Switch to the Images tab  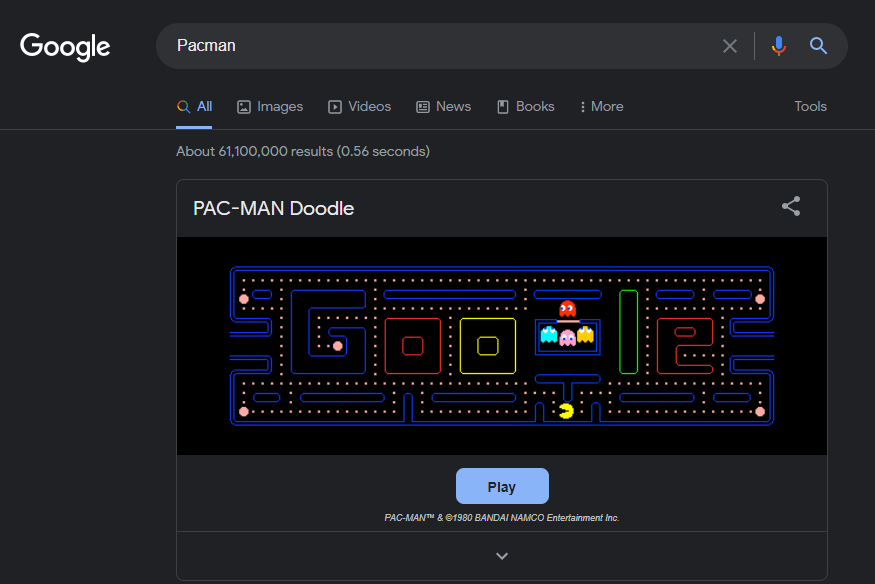[270, 107]
